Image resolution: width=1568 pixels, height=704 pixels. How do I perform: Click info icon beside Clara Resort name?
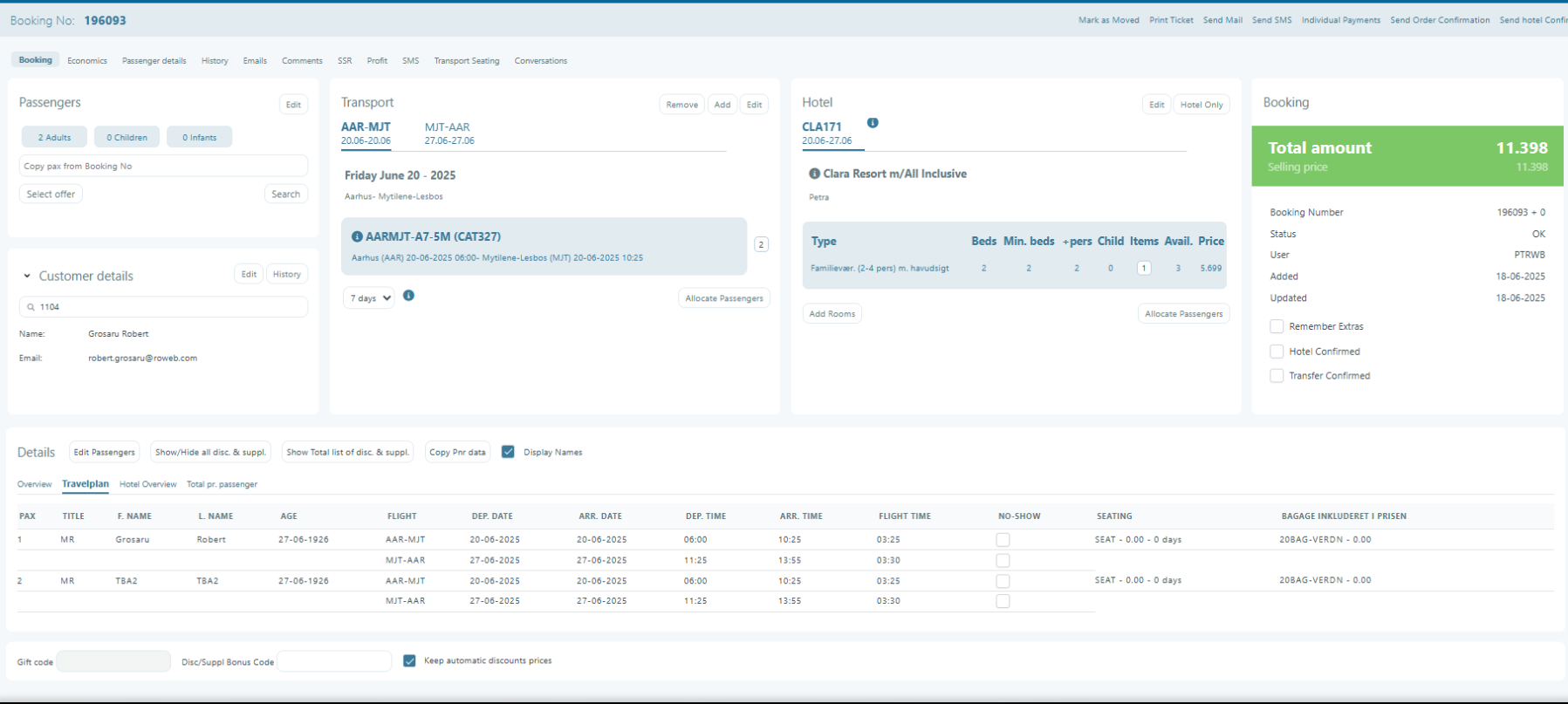coord(814,174)
